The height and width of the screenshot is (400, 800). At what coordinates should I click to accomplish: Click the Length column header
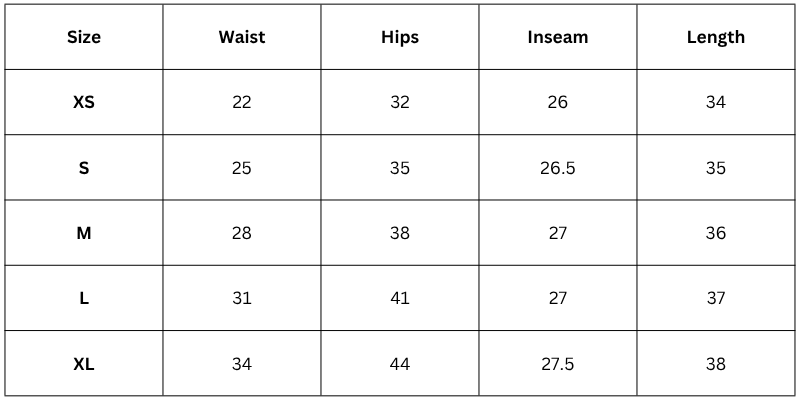tap(716, 38)
